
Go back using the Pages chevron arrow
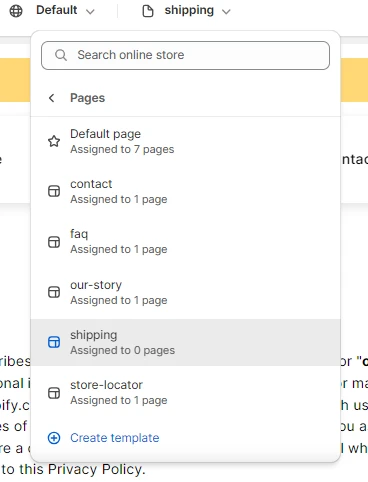point(51,98)
